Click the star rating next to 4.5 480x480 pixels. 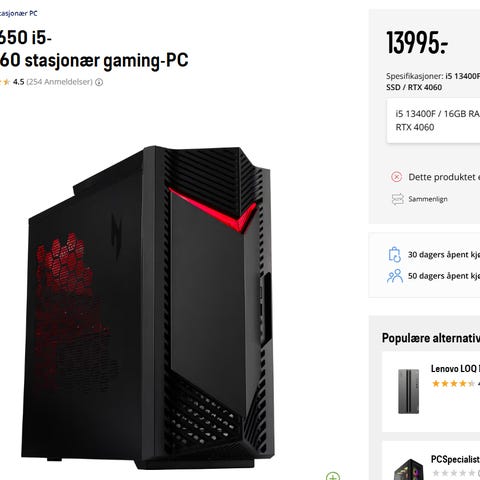pos(5,82)
